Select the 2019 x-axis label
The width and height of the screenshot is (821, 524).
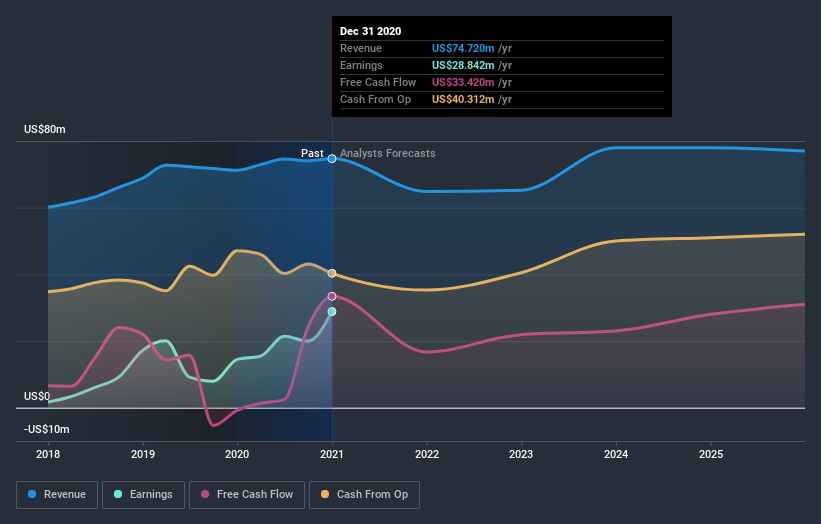click(x=142, y=454)
